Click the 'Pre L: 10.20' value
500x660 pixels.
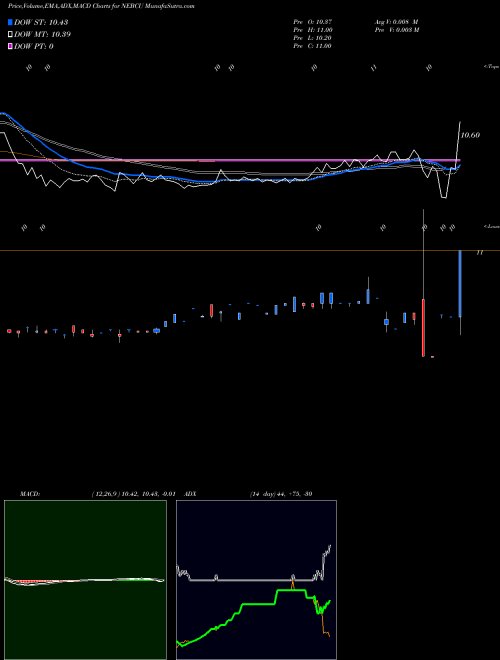312,38
